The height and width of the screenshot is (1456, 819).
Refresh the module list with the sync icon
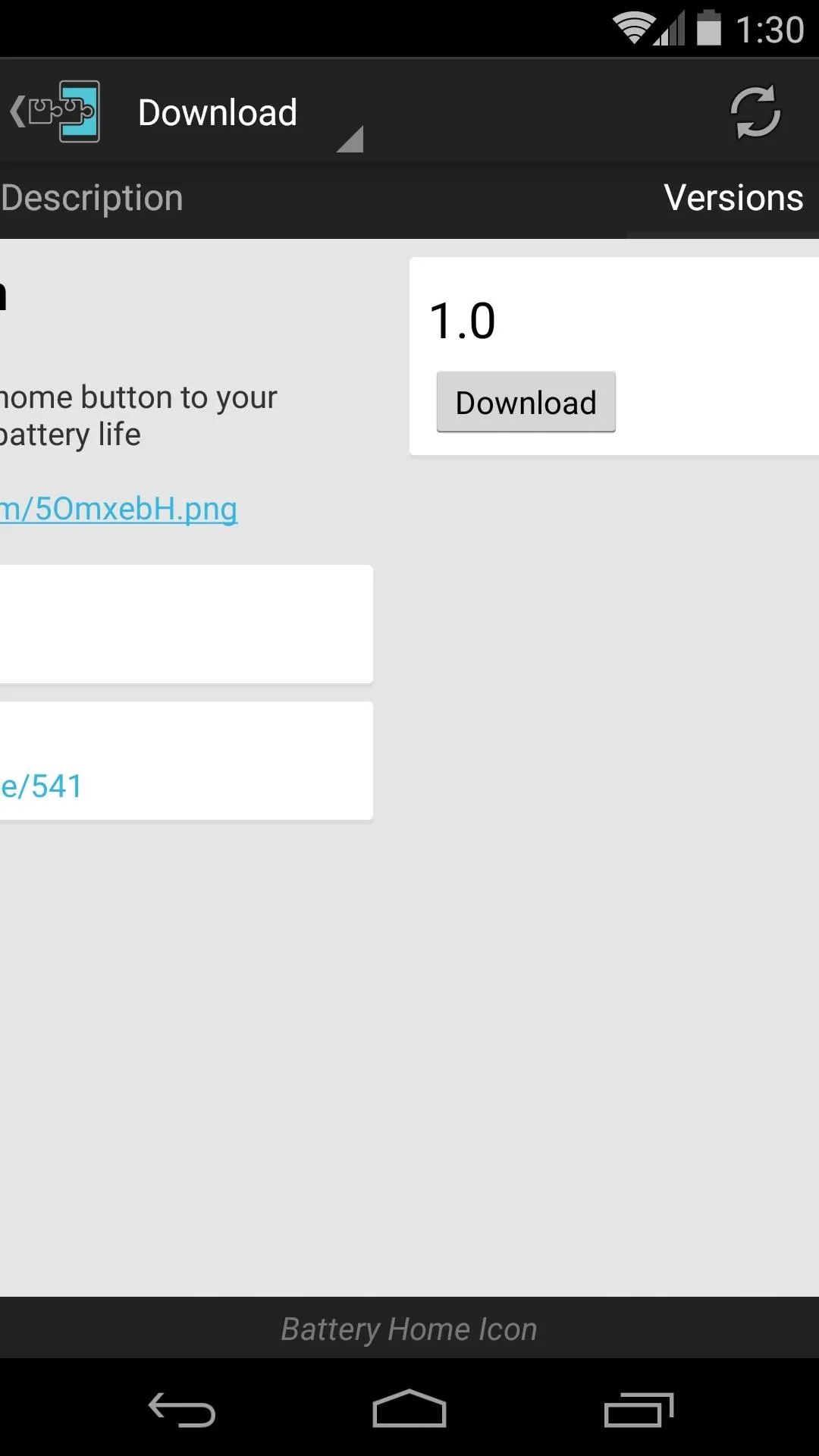click(755, 112)
